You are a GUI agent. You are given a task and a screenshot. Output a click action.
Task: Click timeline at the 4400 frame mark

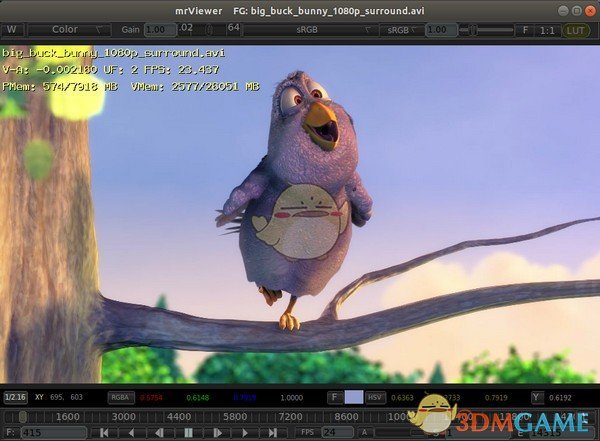coord(179,416)
